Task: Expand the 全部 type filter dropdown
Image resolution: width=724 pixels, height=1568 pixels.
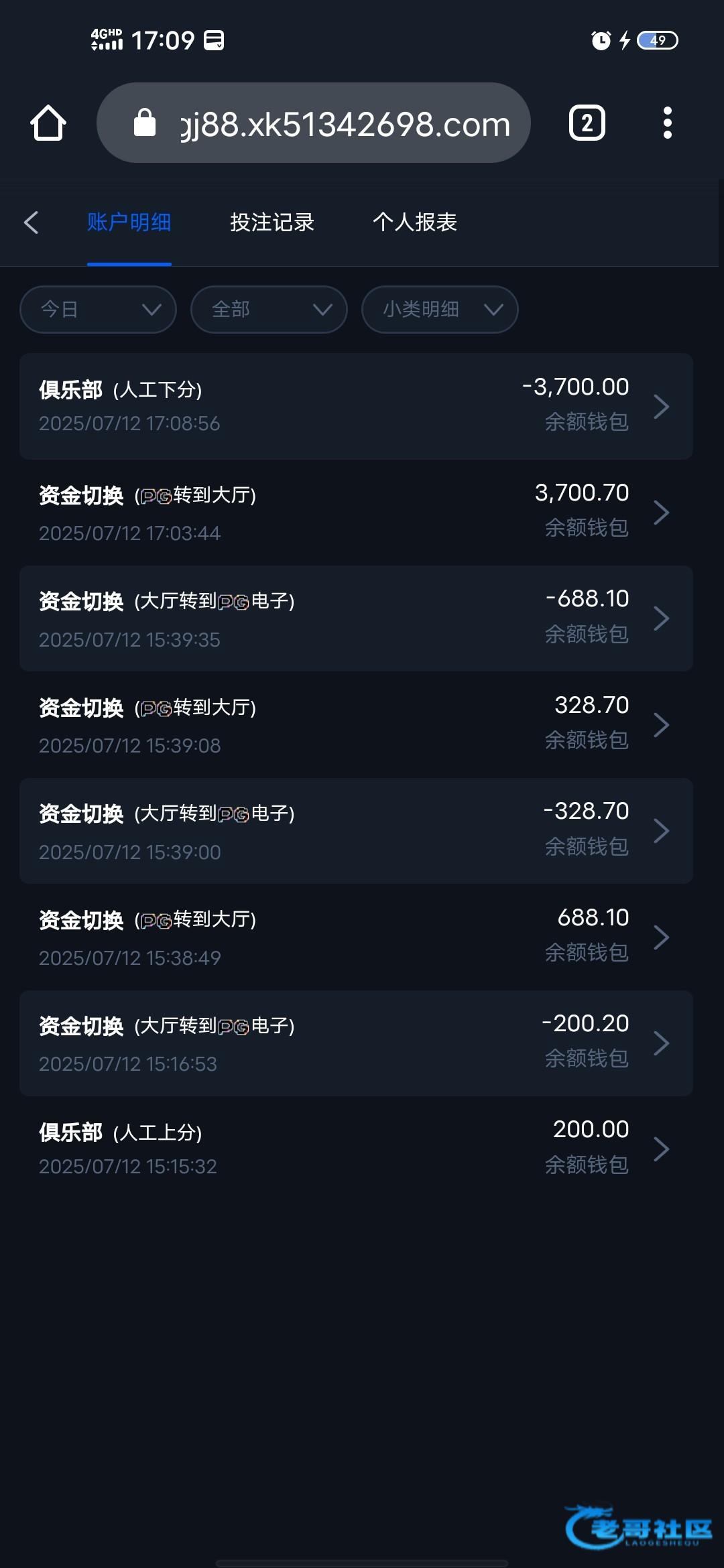Action: click(269, 310)
